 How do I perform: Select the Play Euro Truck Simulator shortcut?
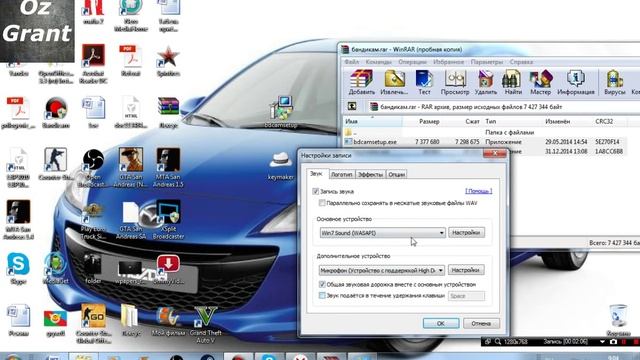[93, 220]
